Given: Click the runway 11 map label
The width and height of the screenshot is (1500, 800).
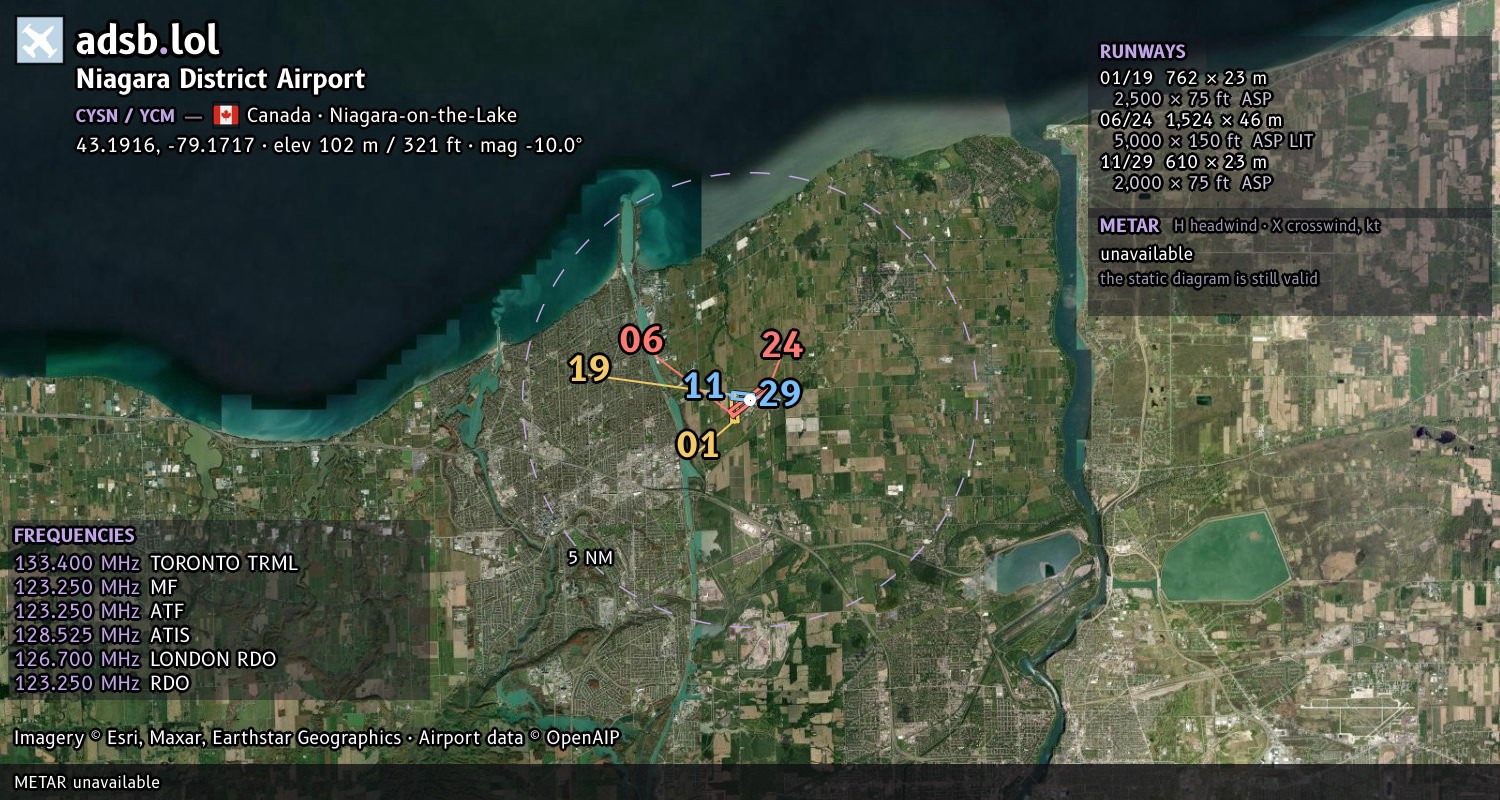Looking at the screenshot, I should 704,386.
